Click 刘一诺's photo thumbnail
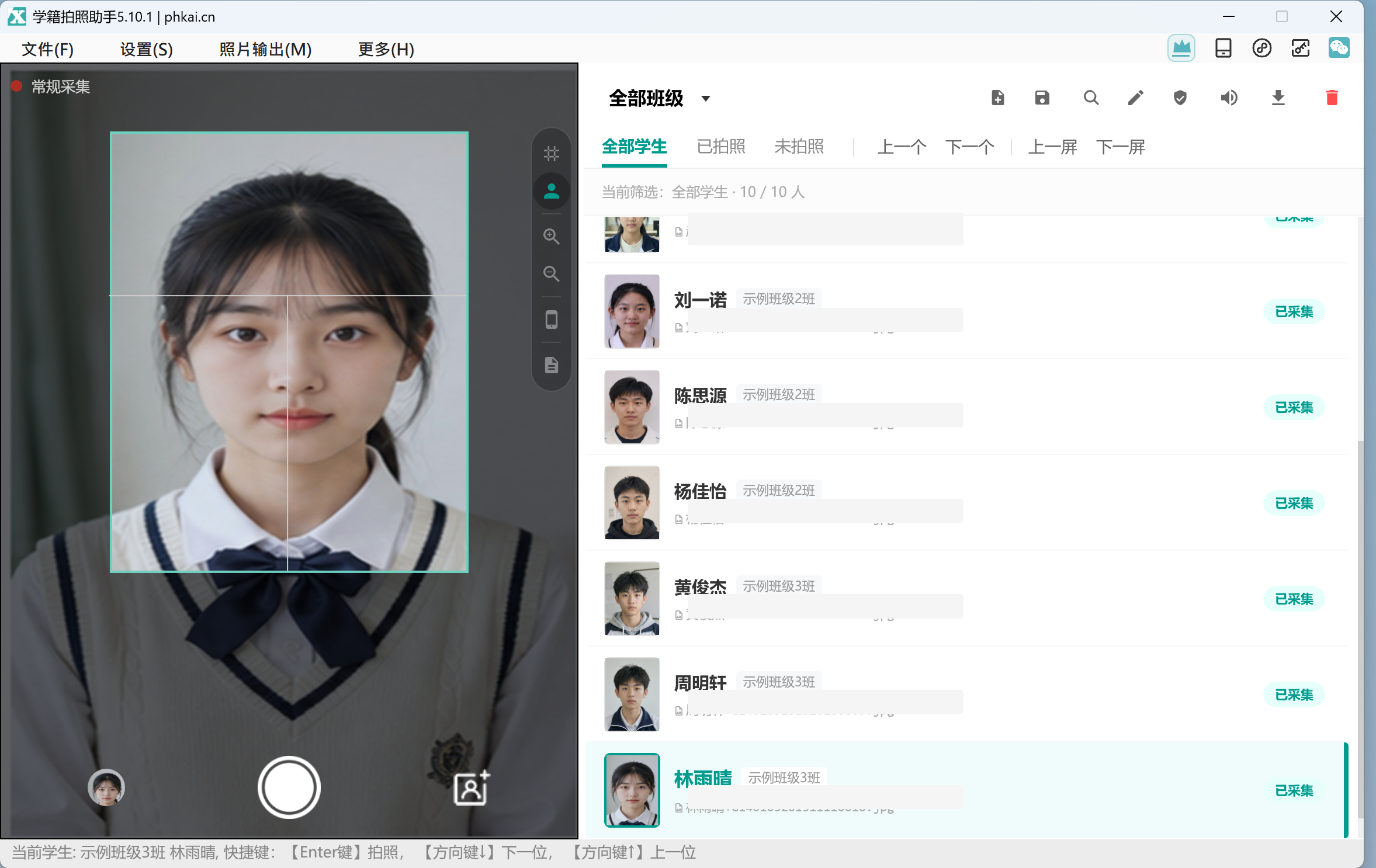This screenshot has width=1376, height=868. (x=632, y=311)
